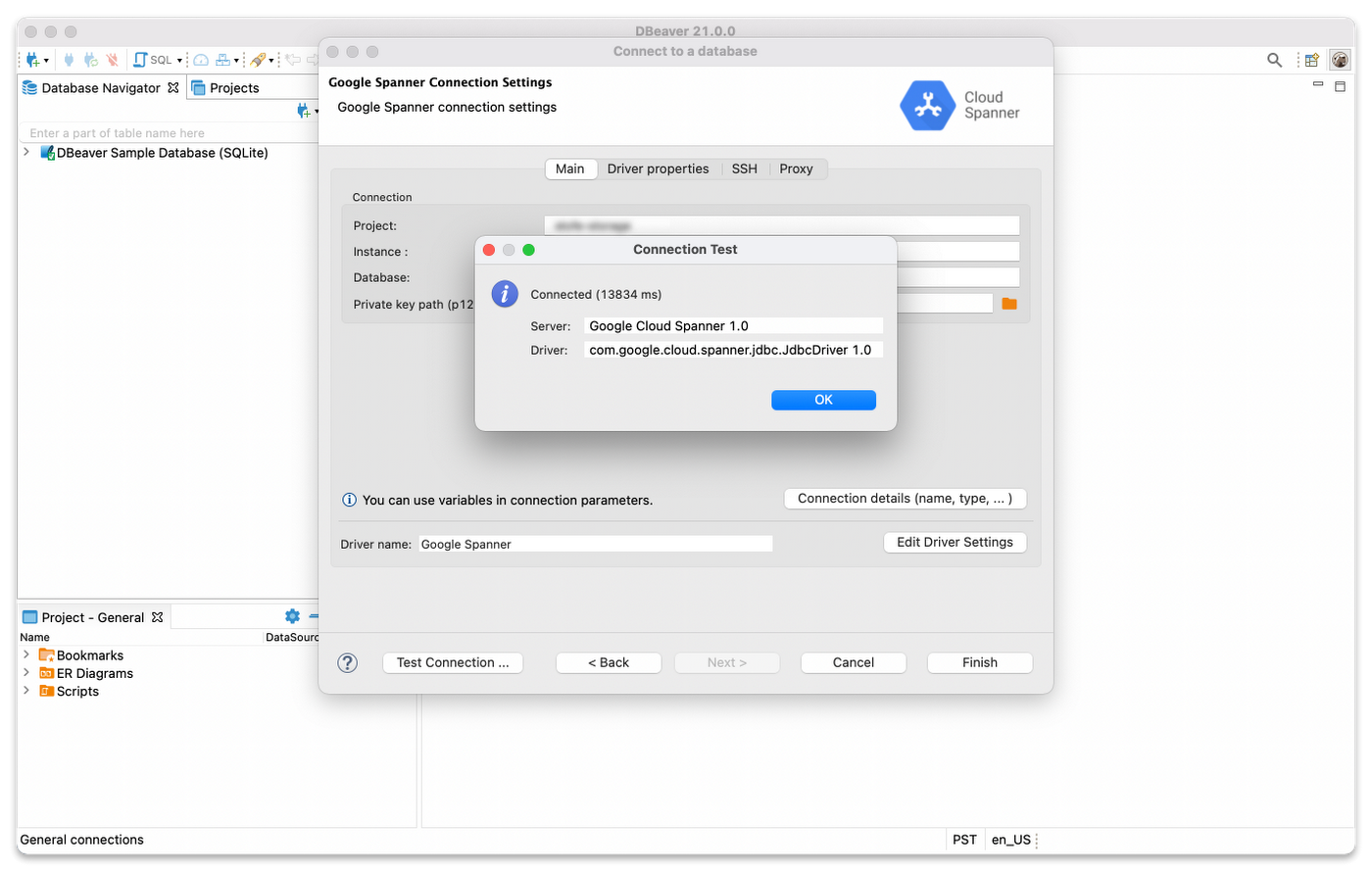Screen dimensions: 1372x871
Task: Click the orange folder browse icon for key path
Action: pos(1009,304)
